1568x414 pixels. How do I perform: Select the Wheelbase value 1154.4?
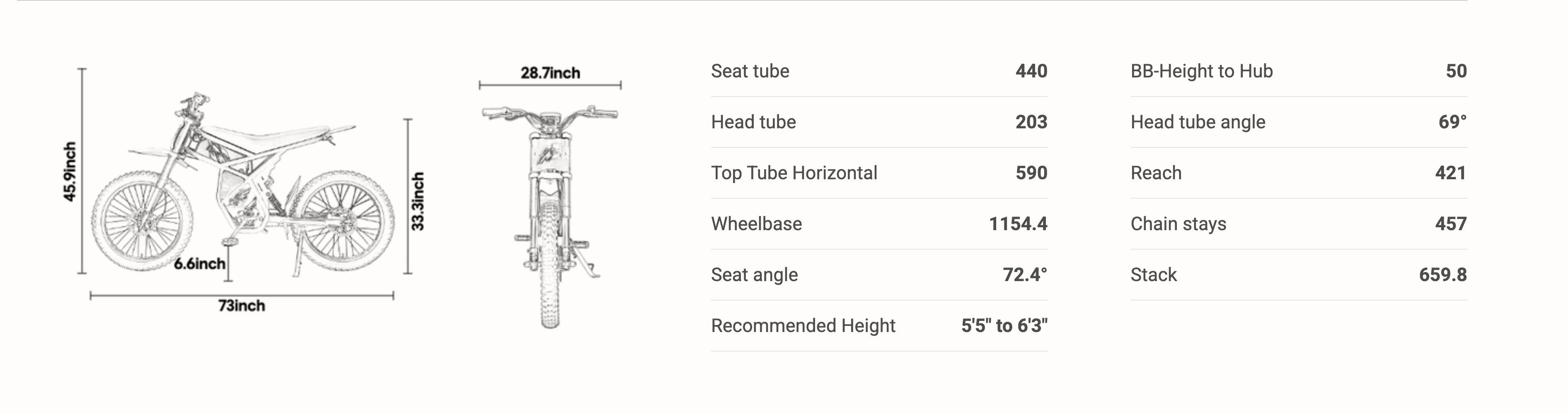click(x=1018, y=224)
